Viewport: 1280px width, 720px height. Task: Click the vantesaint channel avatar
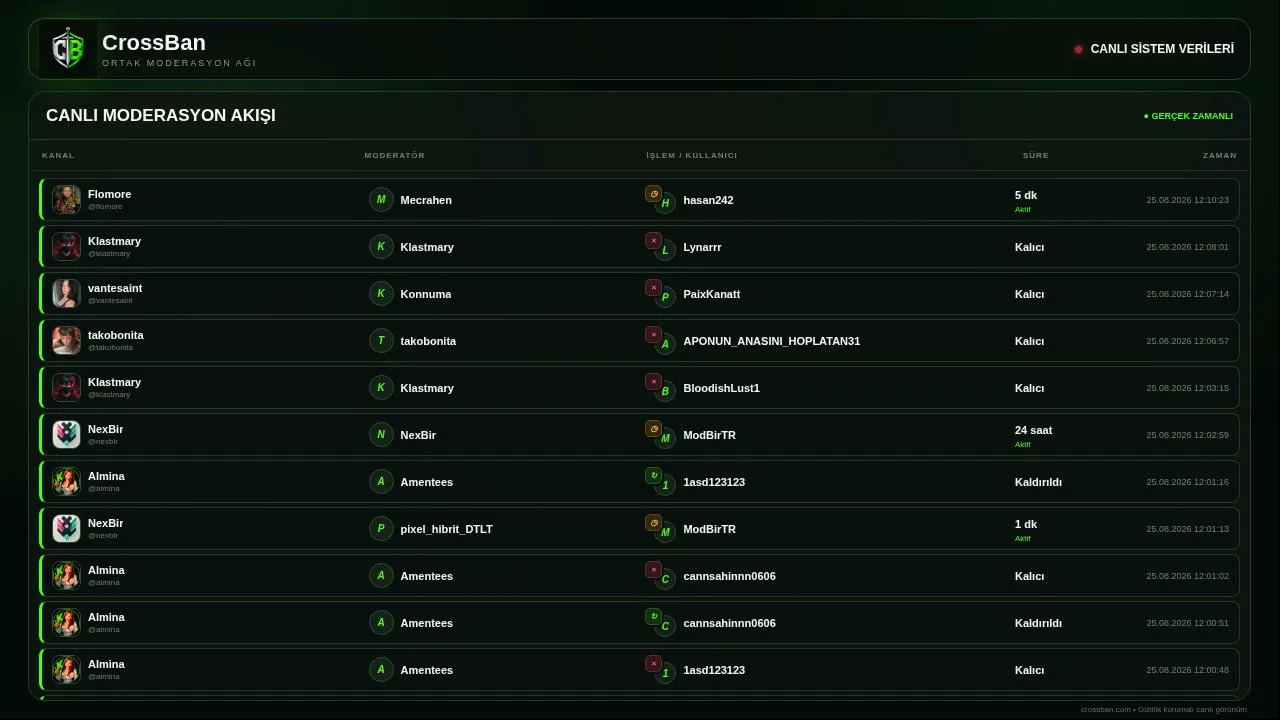point(66,293)
